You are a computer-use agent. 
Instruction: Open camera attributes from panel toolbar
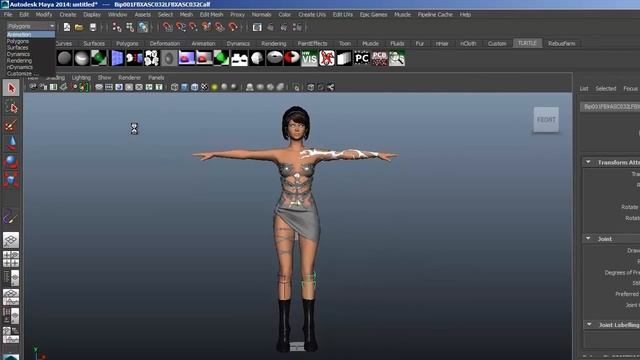44,87
